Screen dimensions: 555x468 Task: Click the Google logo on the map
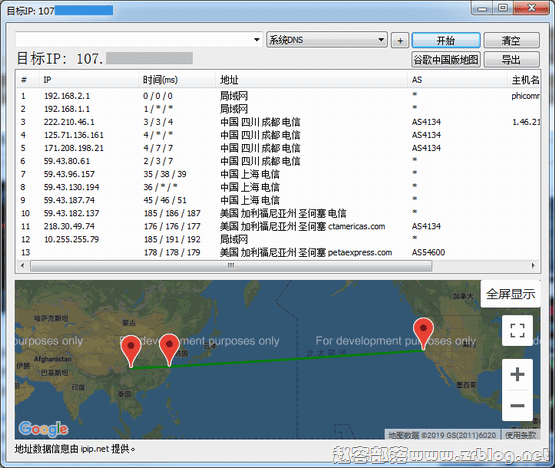click(43, 429)
